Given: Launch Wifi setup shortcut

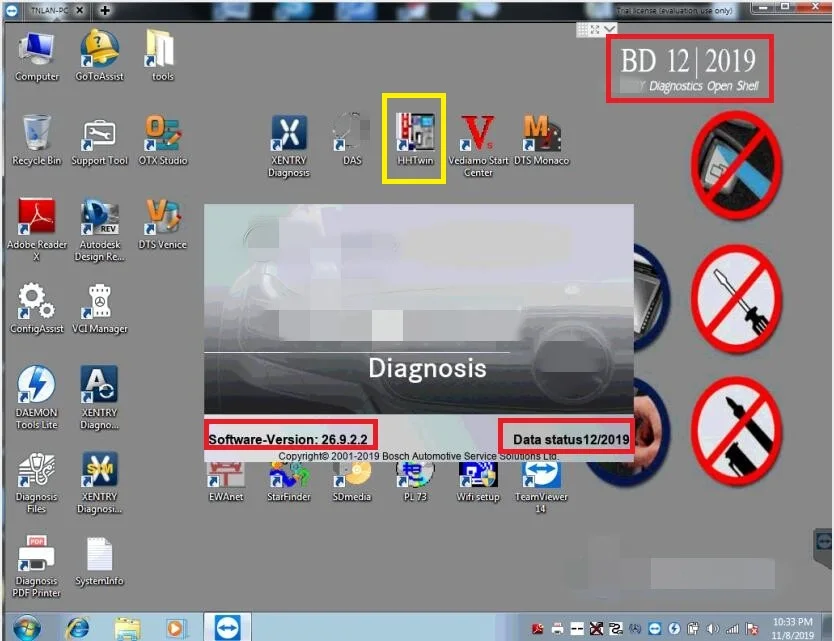Looking at the screenshot, I should 478,482.
